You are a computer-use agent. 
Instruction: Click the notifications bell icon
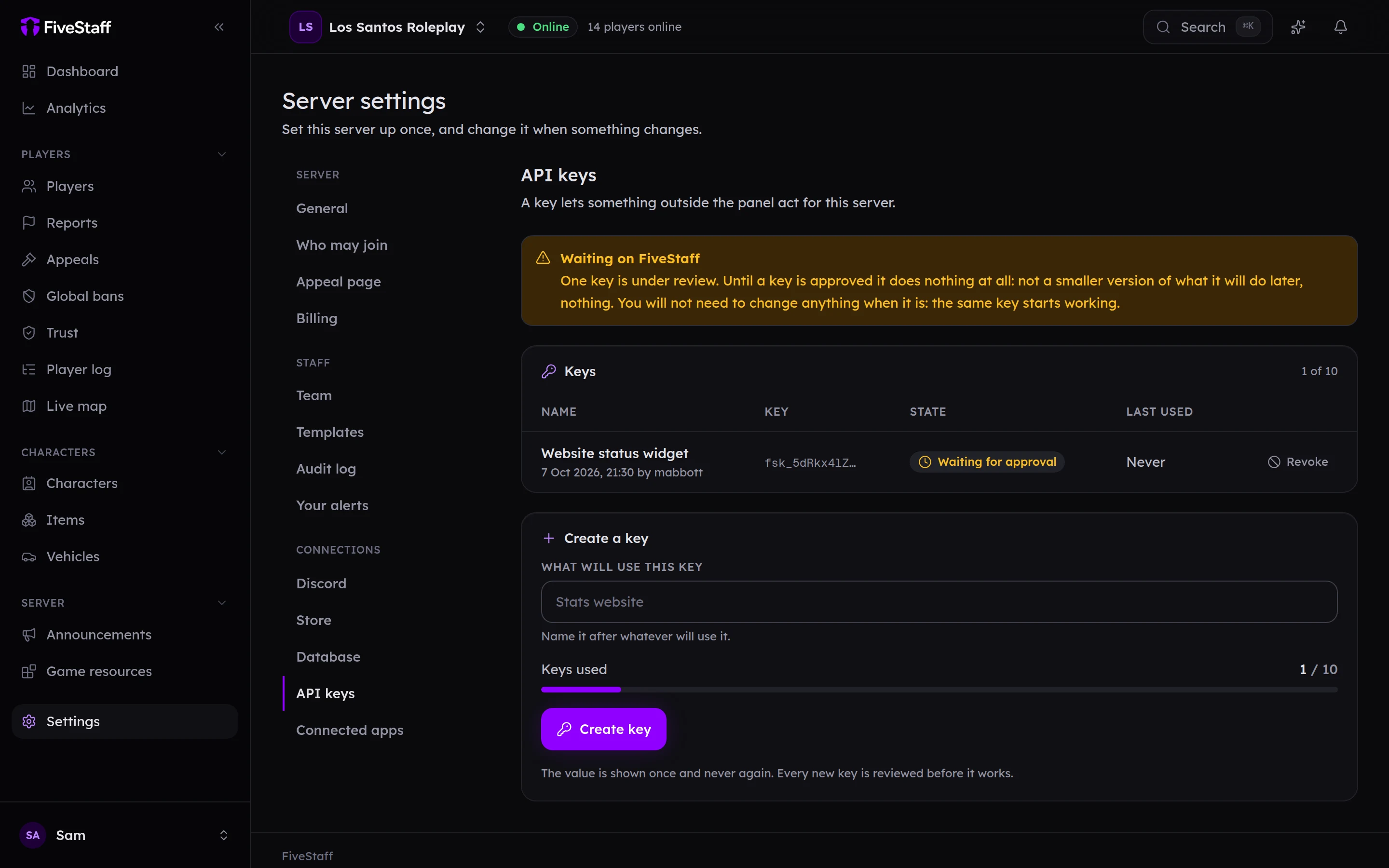pos(1340,27)
